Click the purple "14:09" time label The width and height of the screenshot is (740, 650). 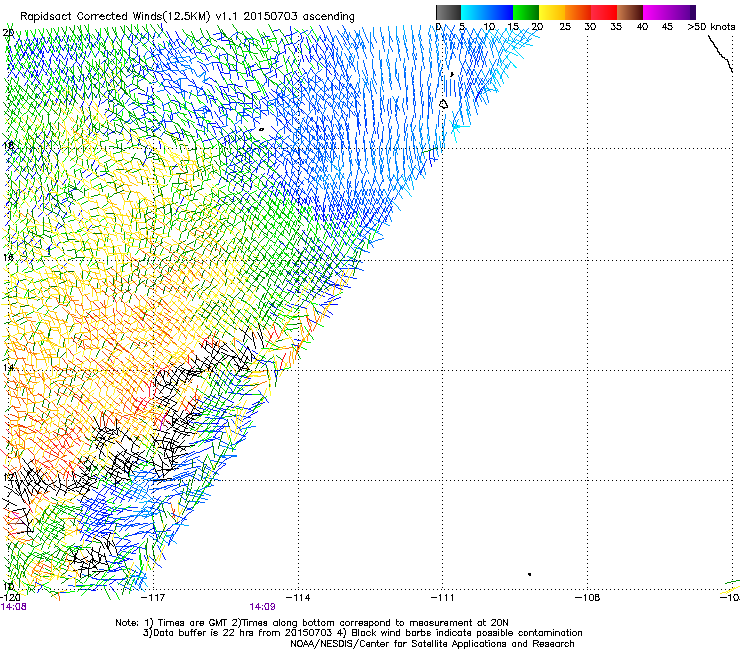[262, 607]
